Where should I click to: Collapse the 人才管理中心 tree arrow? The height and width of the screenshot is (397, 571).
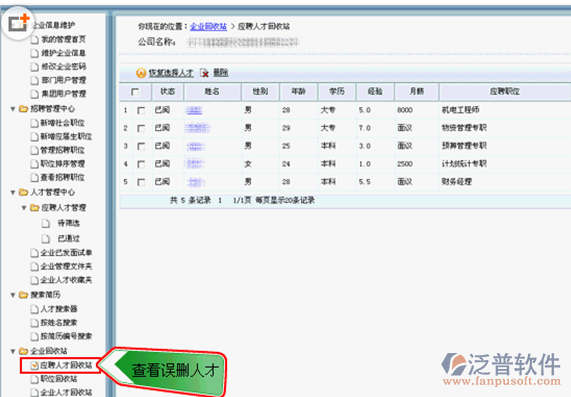13,192
